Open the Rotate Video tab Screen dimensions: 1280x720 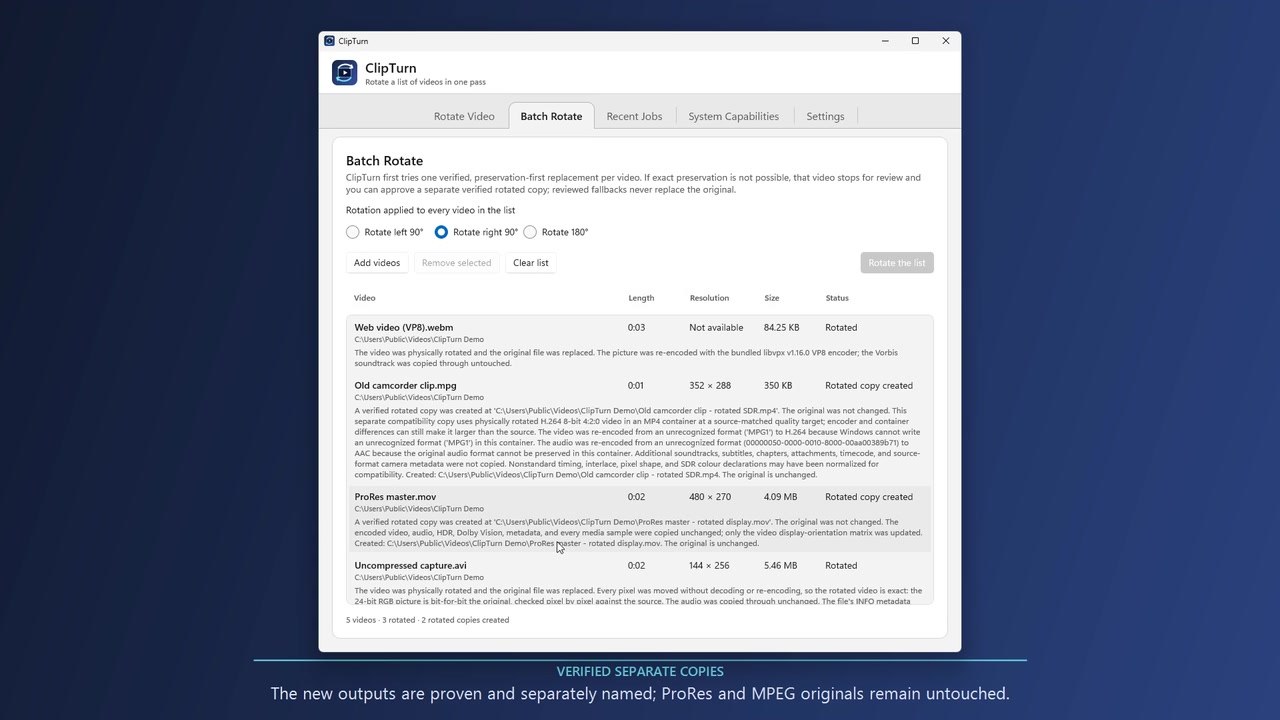coord(464,116)
